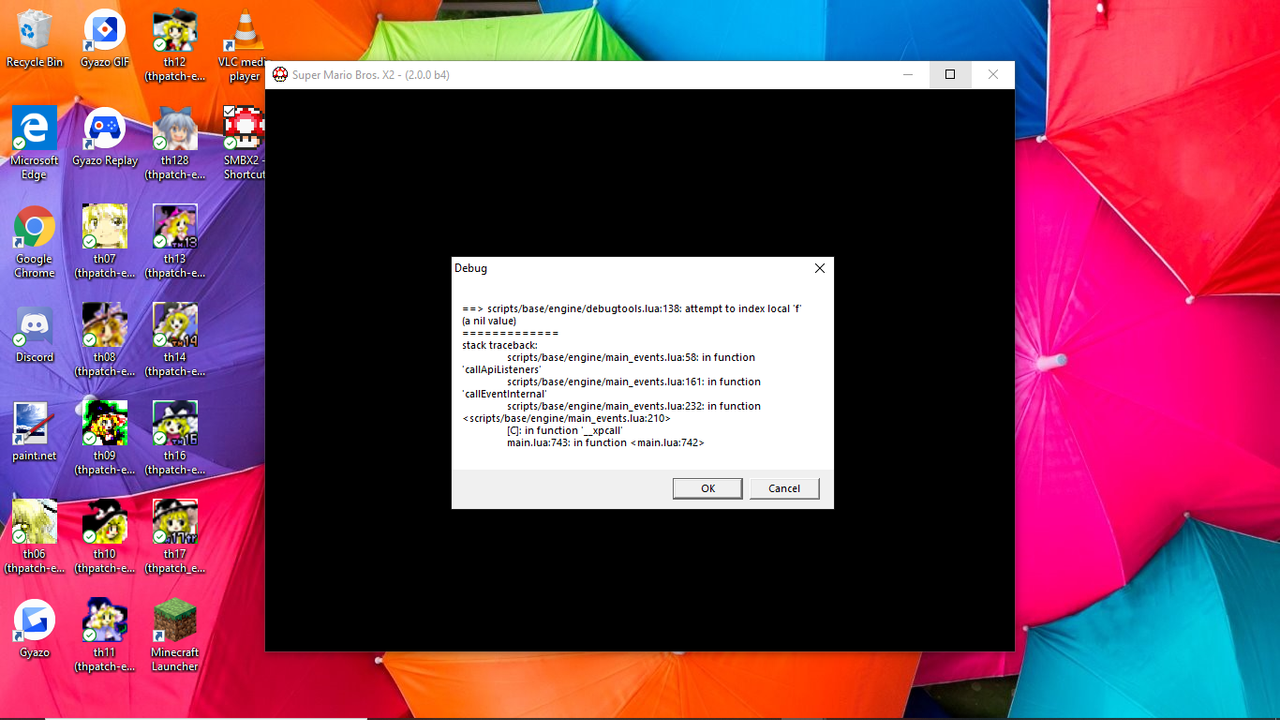Minimize the Super Mario Bros. X2 window

tap(908, 75)
